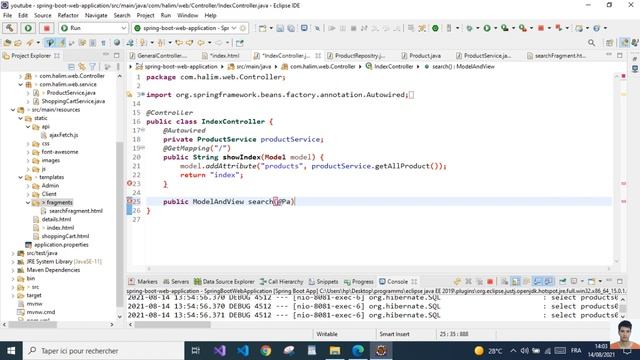Switch to the ProductService.java editor tab
Viewport: 640px width, 360px height.
(x=484, y=56)
